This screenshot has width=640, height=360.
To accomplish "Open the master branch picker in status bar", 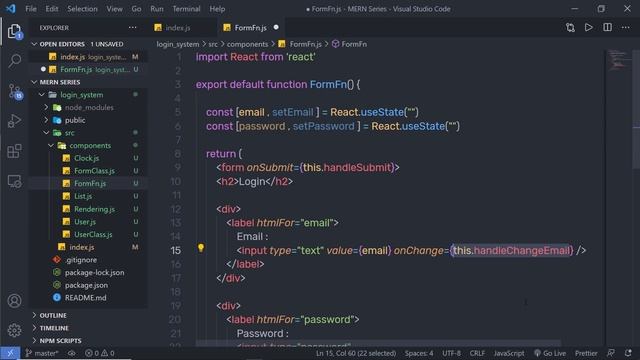I will 42,353.
